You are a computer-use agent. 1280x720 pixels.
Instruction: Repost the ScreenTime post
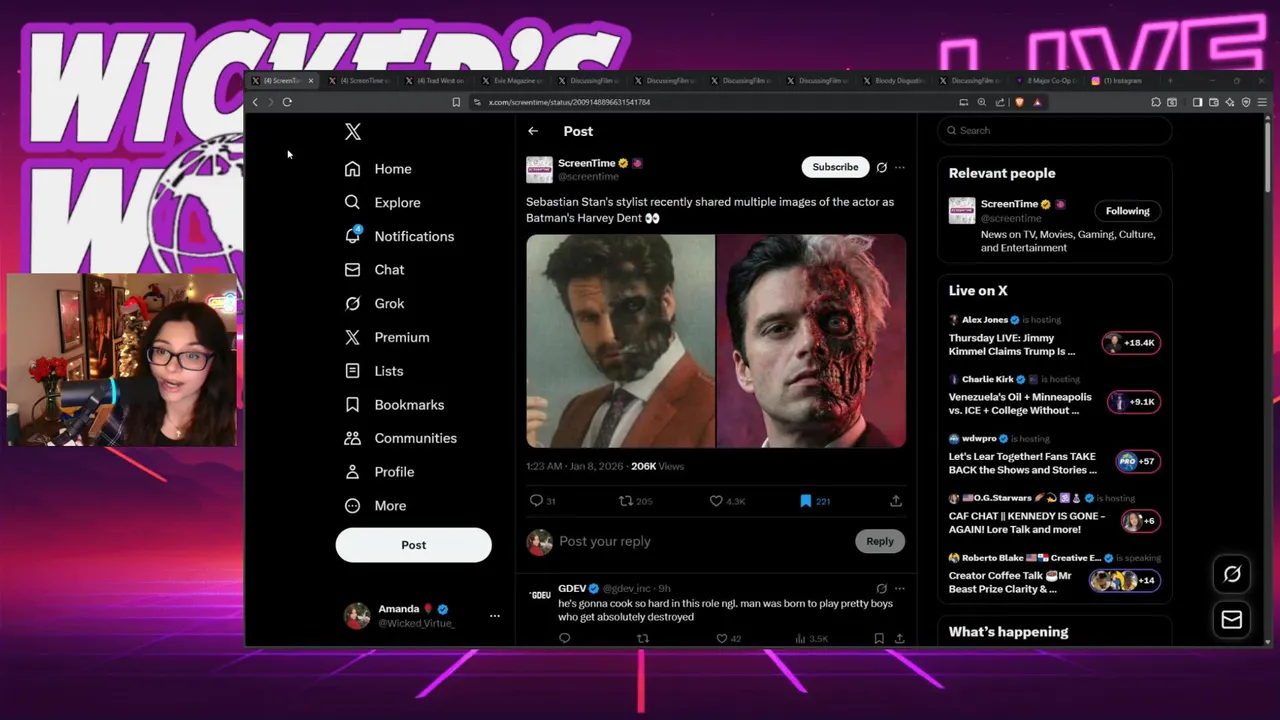click(x=635, y=501)
